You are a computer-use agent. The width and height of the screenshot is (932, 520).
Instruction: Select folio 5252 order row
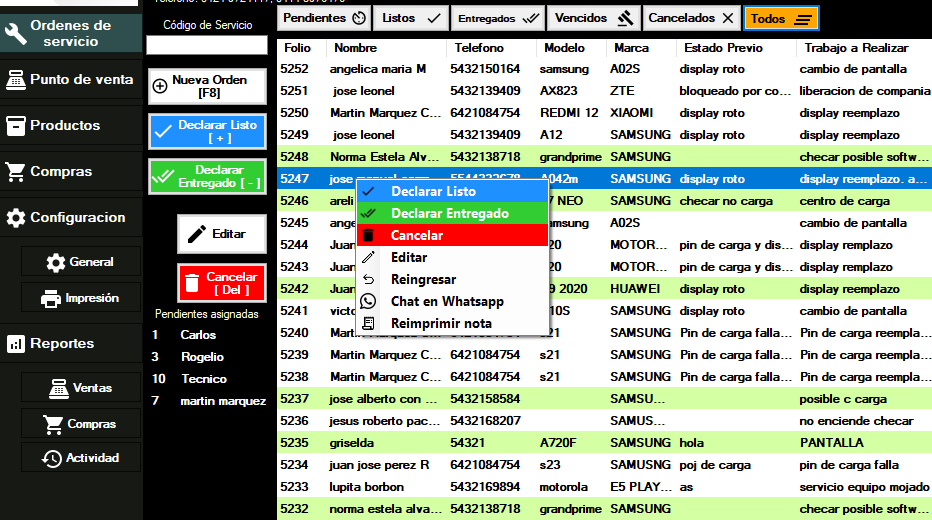click(x=604, y=69)
